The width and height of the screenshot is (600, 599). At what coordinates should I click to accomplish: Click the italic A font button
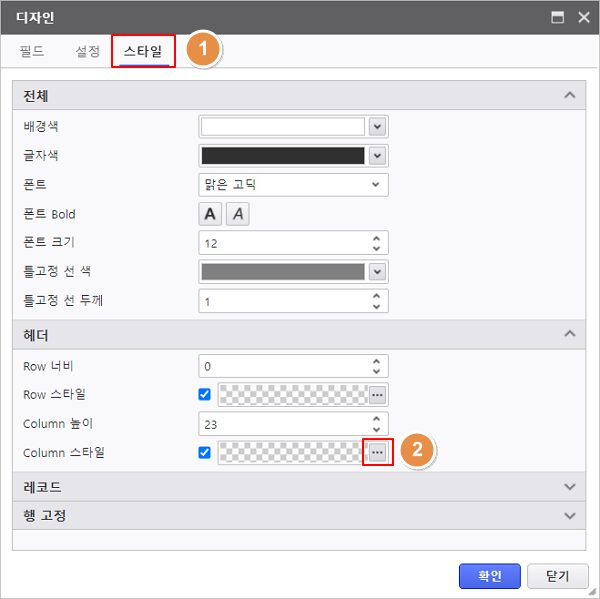coord(238,214)
